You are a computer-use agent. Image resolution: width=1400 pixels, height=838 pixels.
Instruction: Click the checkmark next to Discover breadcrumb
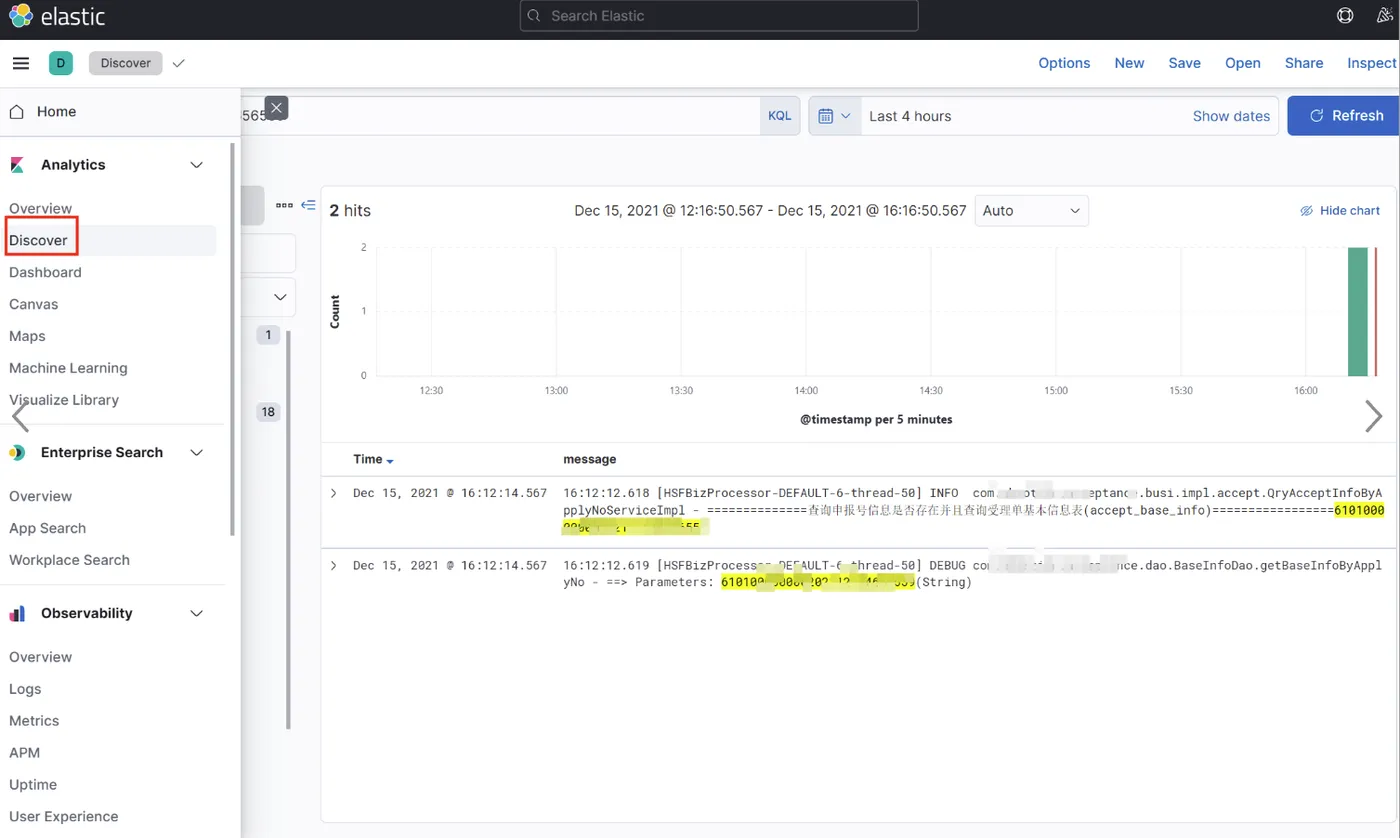tap(178, 63)
